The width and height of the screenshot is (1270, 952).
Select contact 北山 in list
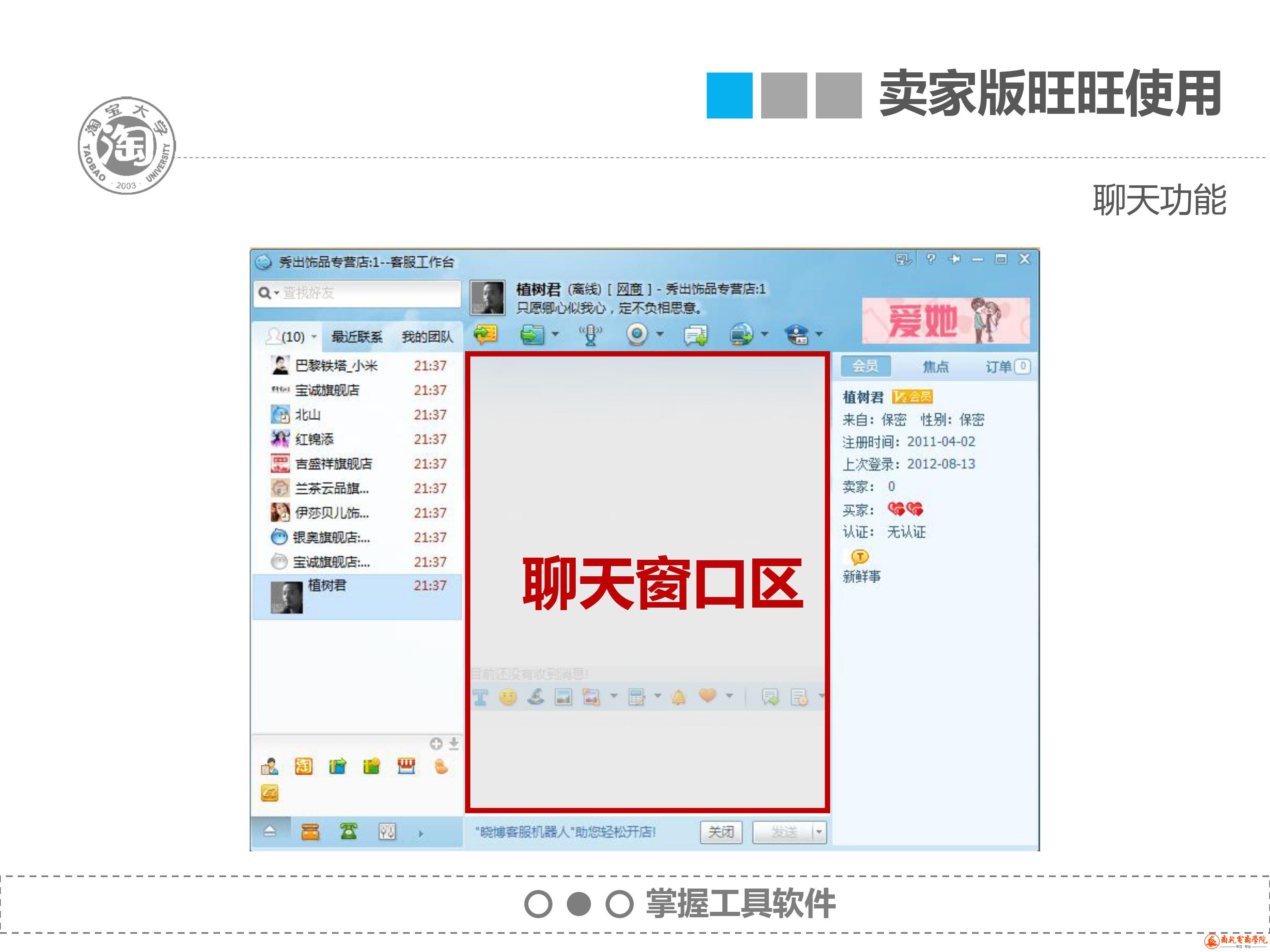357,414
